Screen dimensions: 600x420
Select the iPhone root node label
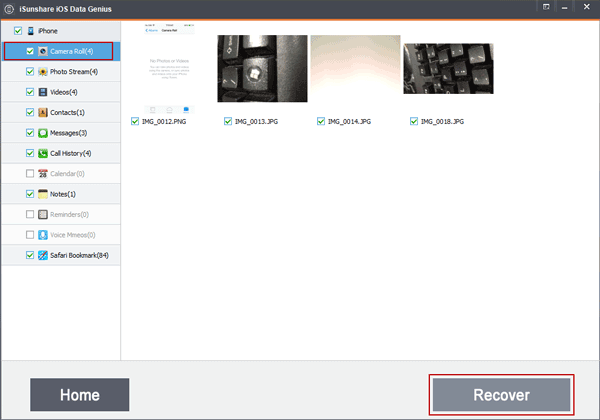coord(48,31)
